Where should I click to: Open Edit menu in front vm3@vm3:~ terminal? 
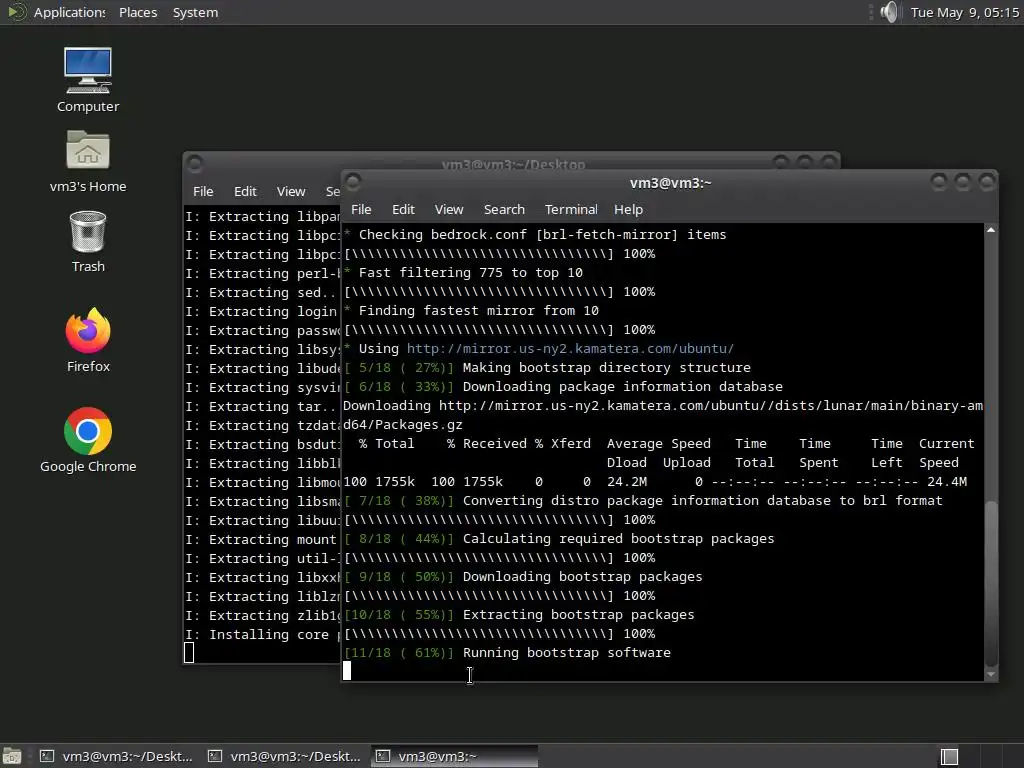tap(403, 210)
